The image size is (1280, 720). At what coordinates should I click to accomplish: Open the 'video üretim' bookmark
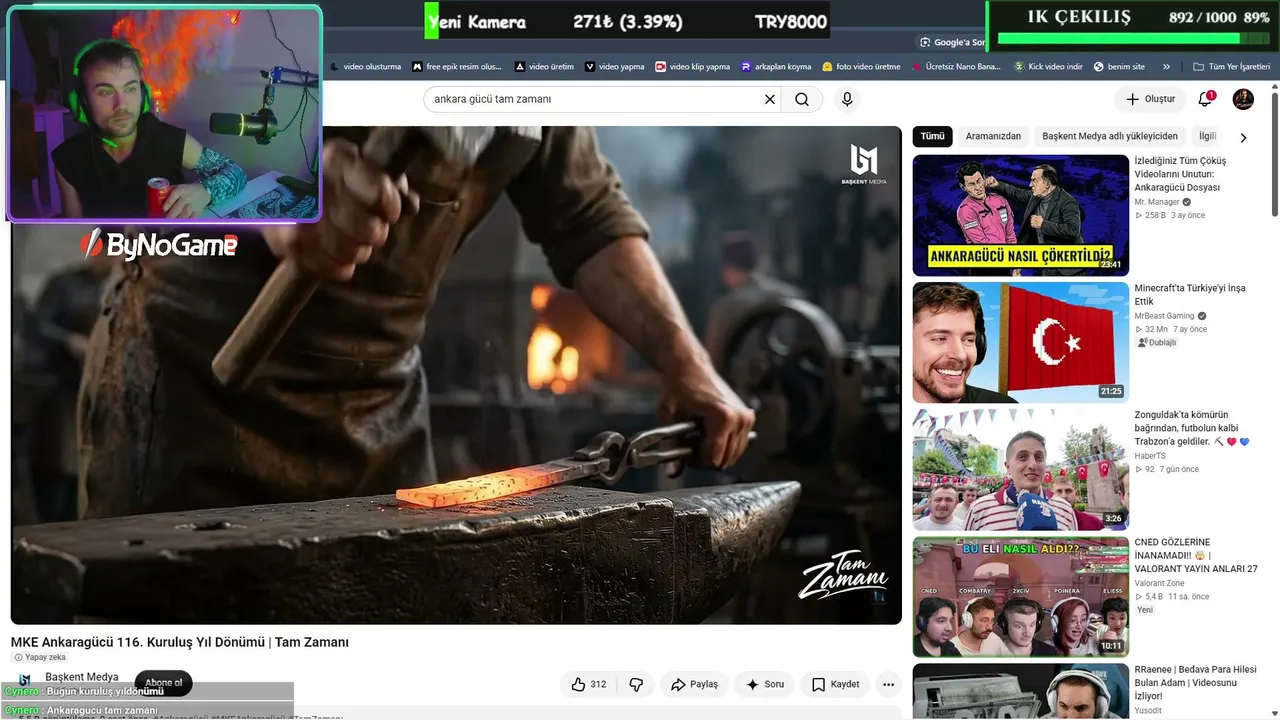tap(544, 67)
